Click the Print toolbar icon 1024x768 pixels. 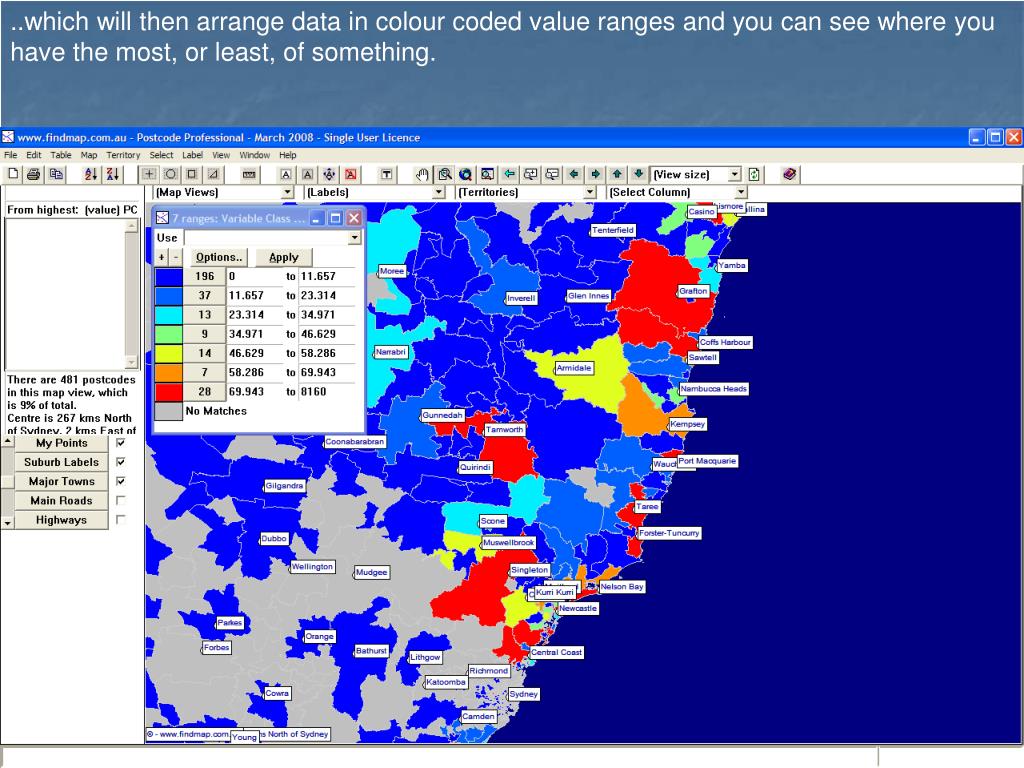pyautogui.click(x=34, y=174)
